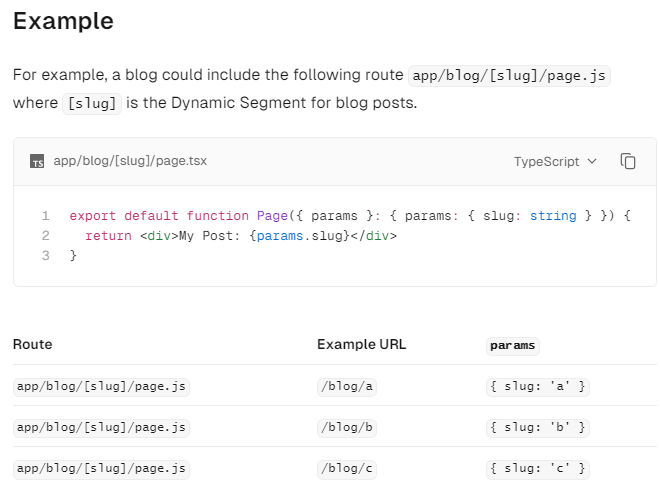Viewport: 660px width, 493px height.
Task: Click the /blog/c example URL cell
Action: tap(347, 468)
